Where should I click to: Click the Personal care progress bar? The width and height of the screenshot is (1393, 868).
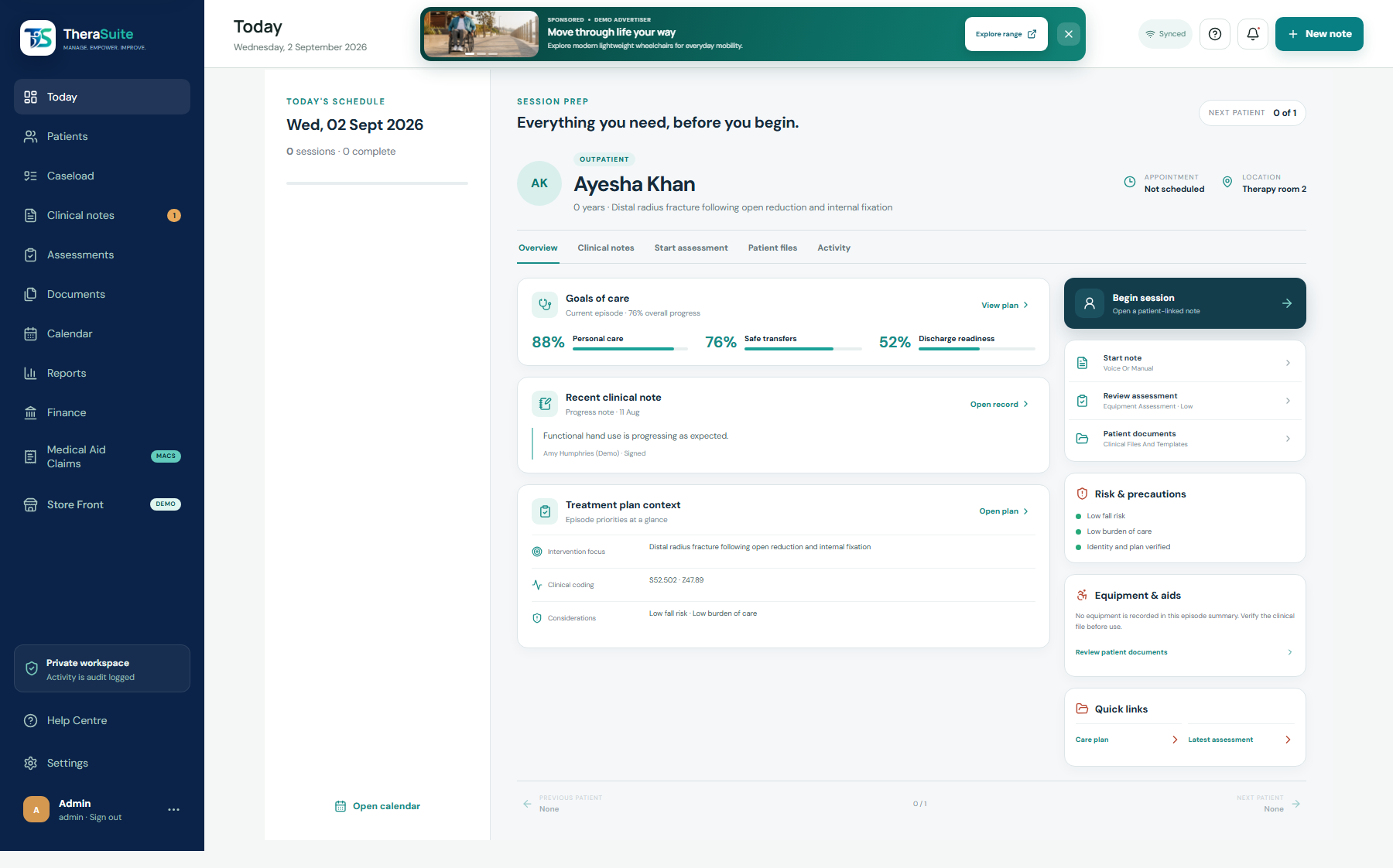[x=630, y=349]
